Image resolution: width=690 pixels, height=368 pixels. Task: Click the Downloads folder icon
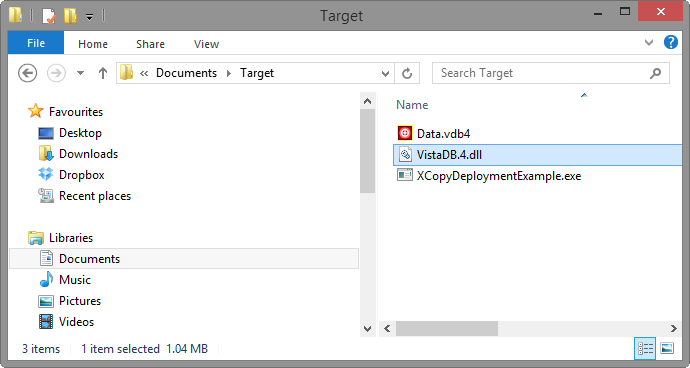click(46, 154)
